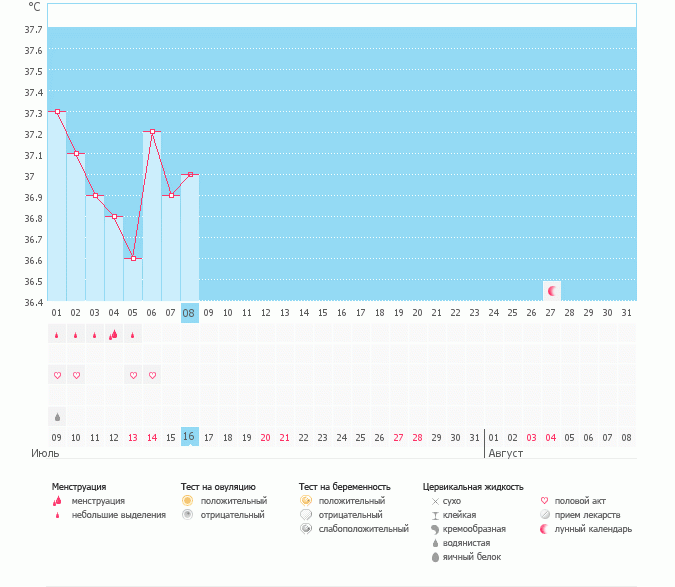This screenshot has width=675, height=587.
Task: Click the light discharge drop under day 05
Action: click(133, 335)
